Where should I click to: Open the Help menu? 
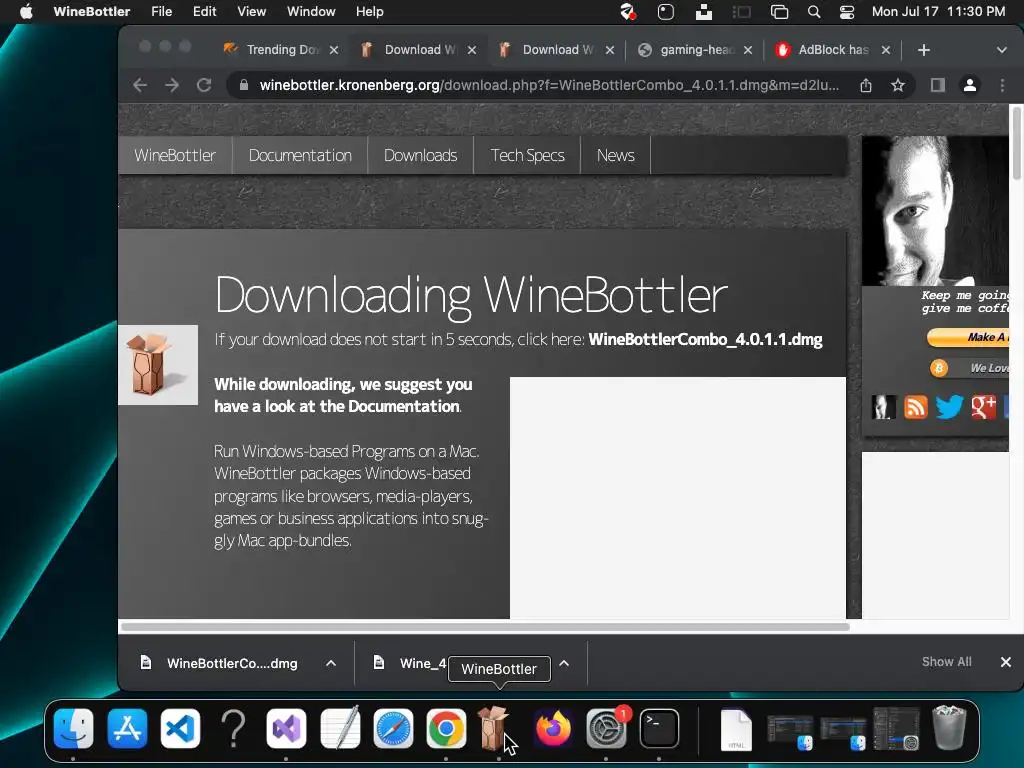(370, 12)
